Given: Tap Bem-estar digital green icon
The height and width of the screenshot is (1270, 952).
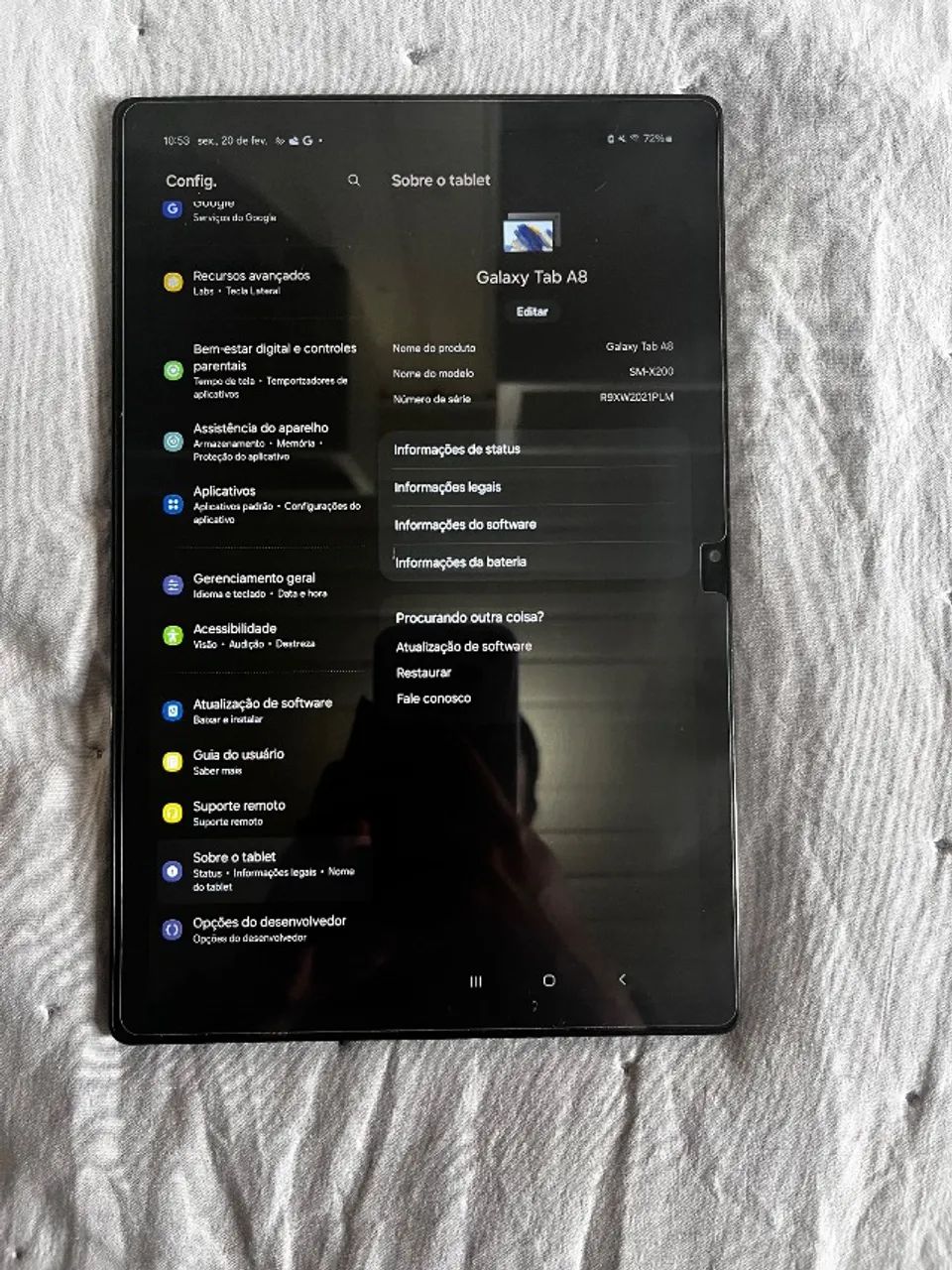Looking at the screenshot, I should [x=174, y=370].
